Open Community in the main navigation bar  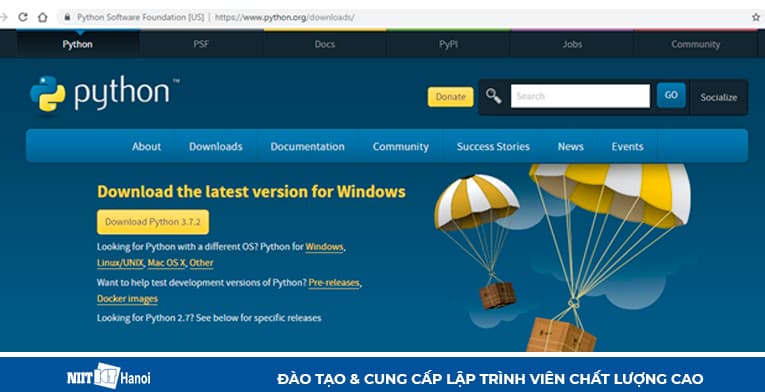(401, 146)
